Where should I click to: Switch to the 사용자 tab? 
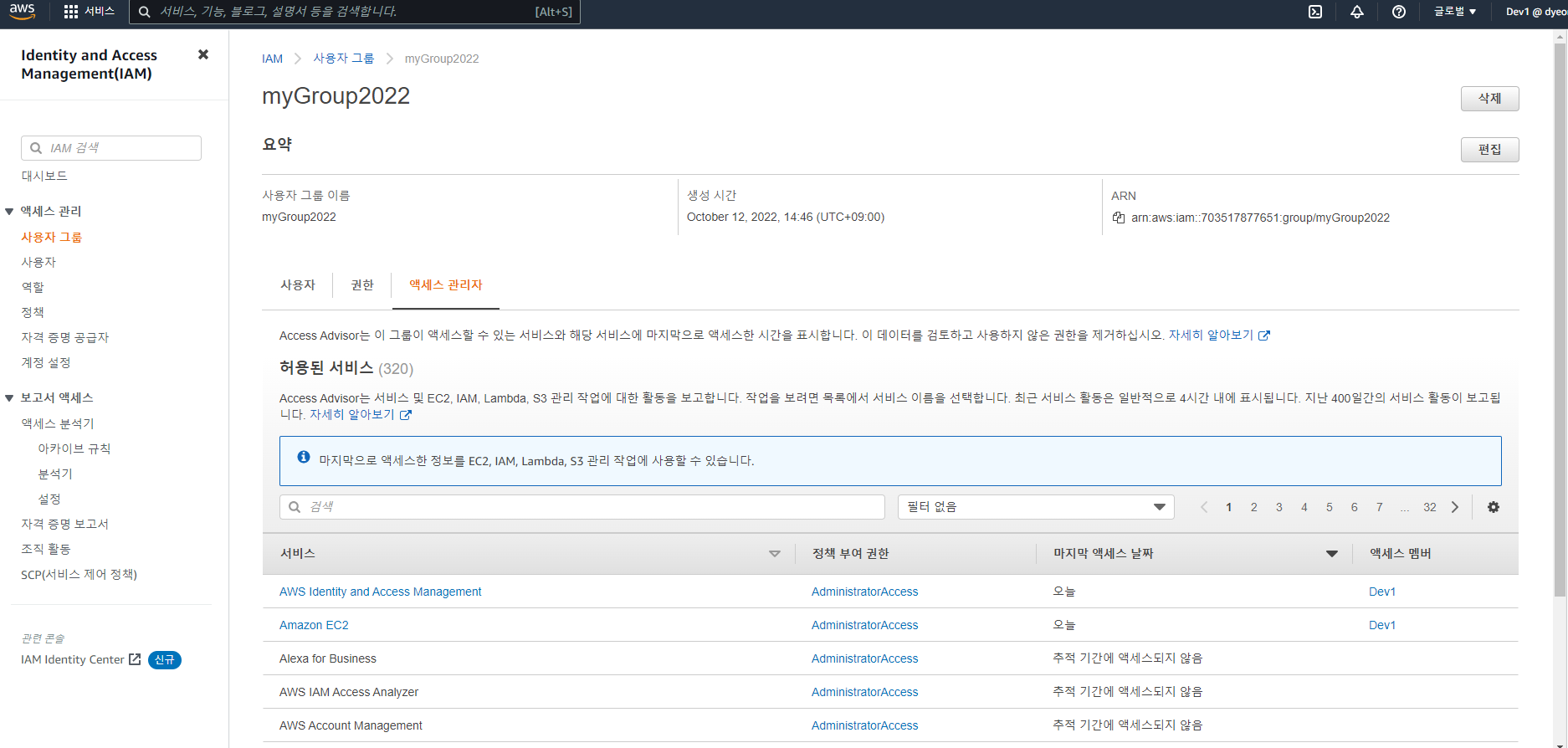pyautogui.click(x=298, y=285)
